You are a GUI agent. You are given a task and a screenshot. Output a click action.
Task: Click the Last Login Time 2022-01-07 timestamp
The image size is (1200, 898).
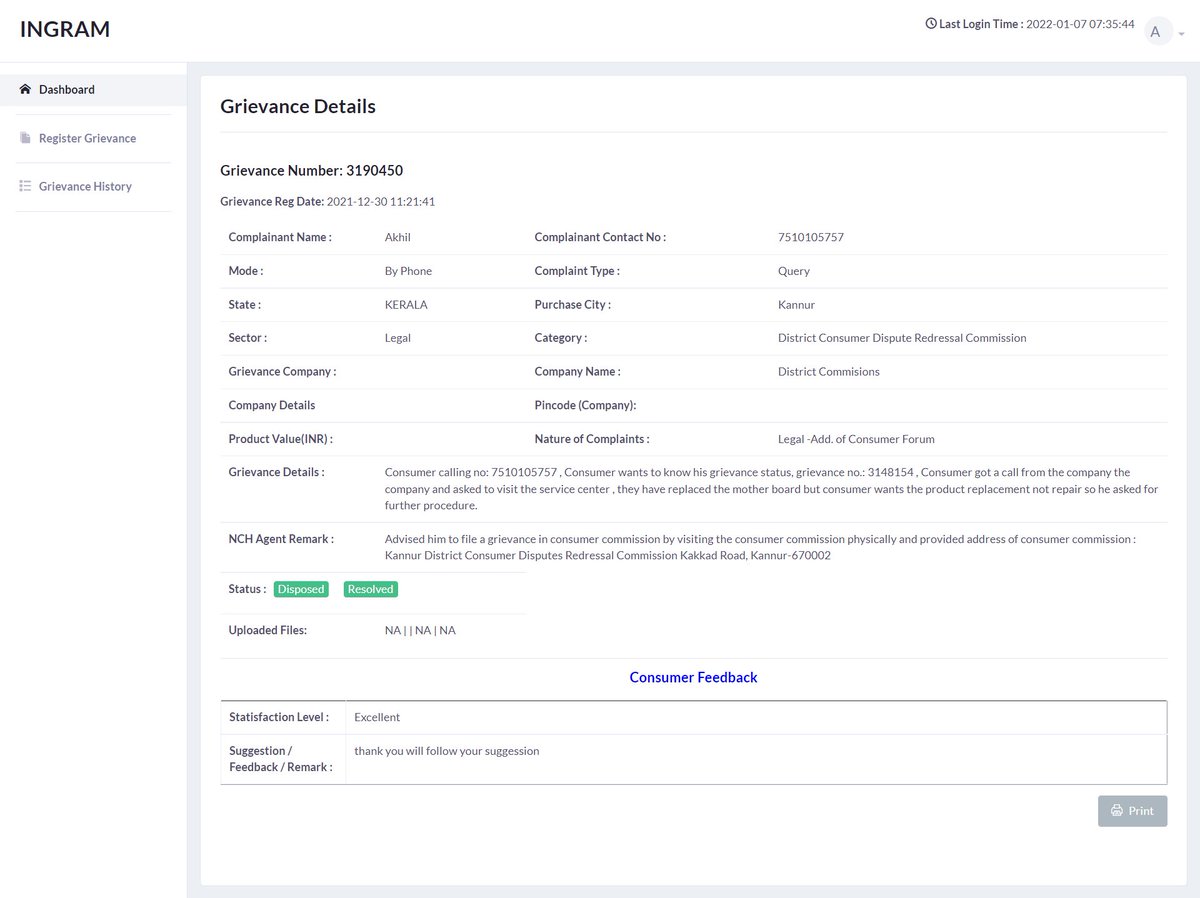coord(1080,24)
